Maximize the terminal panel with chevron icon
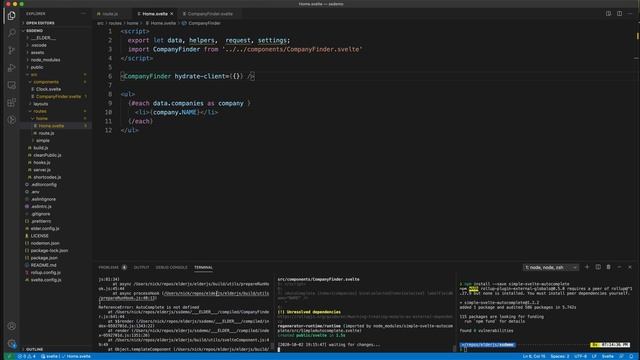Image resolution: width=640 pixels, height=360 pixels. 619,267
